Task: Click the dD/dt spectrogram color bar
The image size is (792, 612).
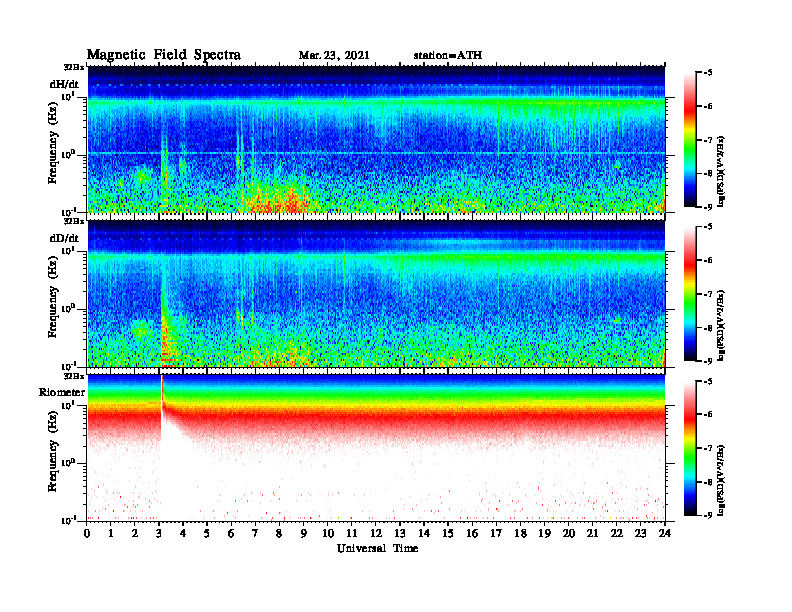Action: click(689, 293)
